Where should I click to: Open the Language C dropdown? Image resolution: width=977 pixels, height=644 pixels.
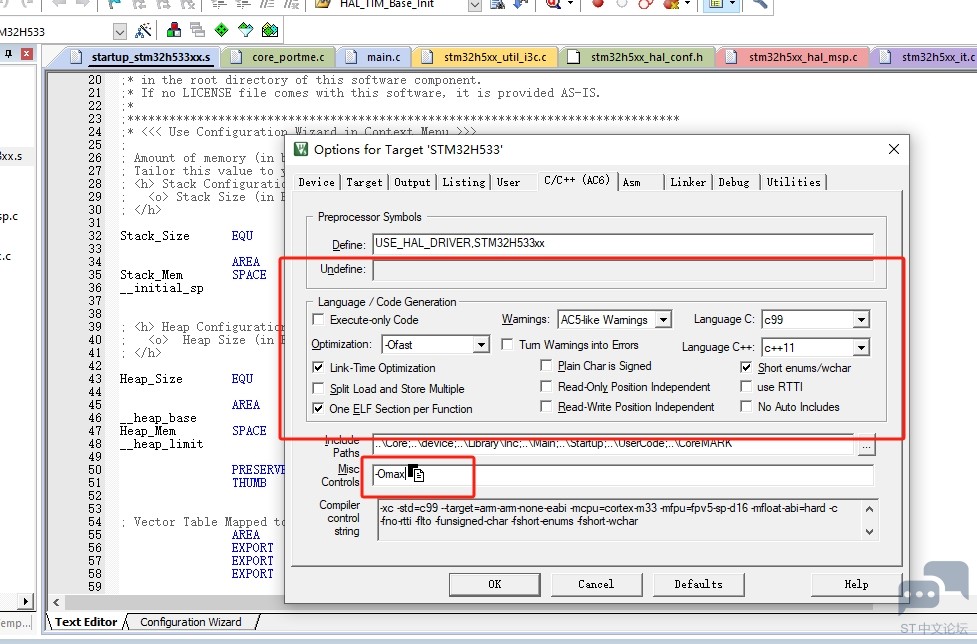(x=861, y=320)
